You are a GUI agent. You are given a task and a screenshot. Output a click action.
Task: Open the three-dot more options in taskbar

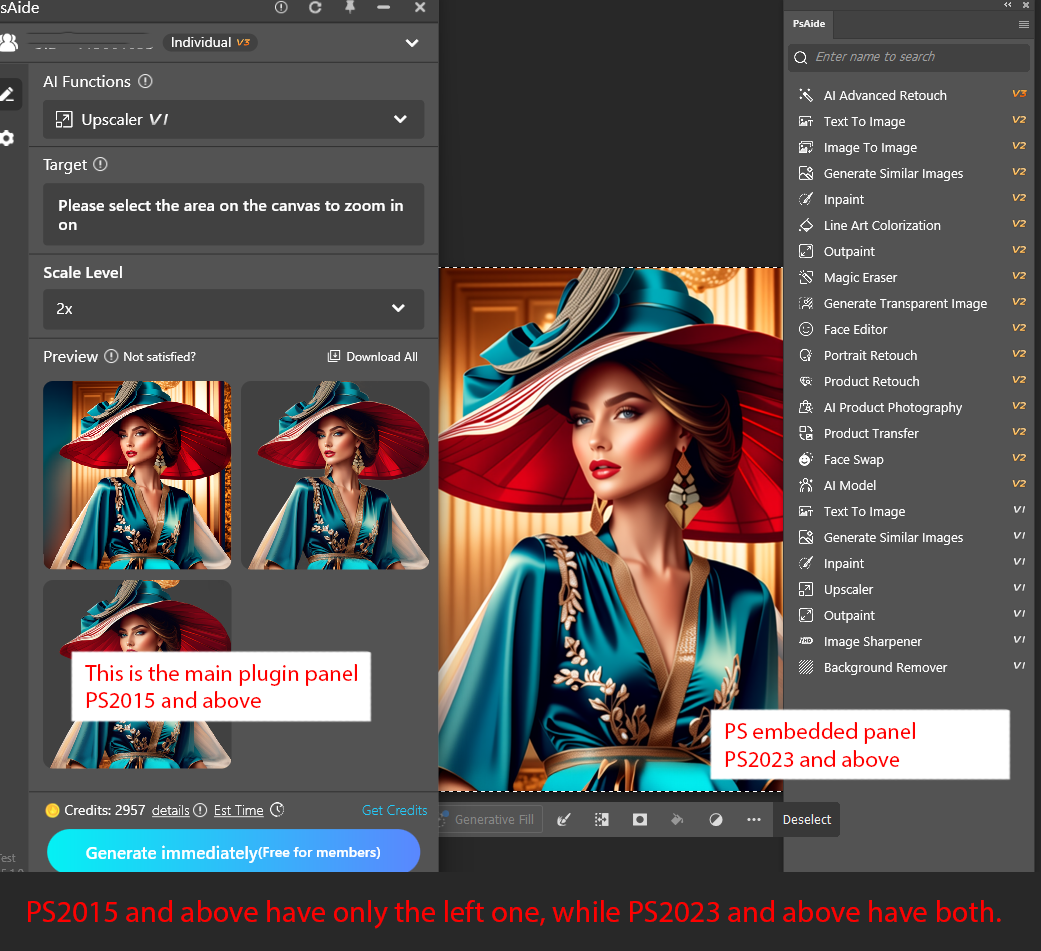[753, 819]
